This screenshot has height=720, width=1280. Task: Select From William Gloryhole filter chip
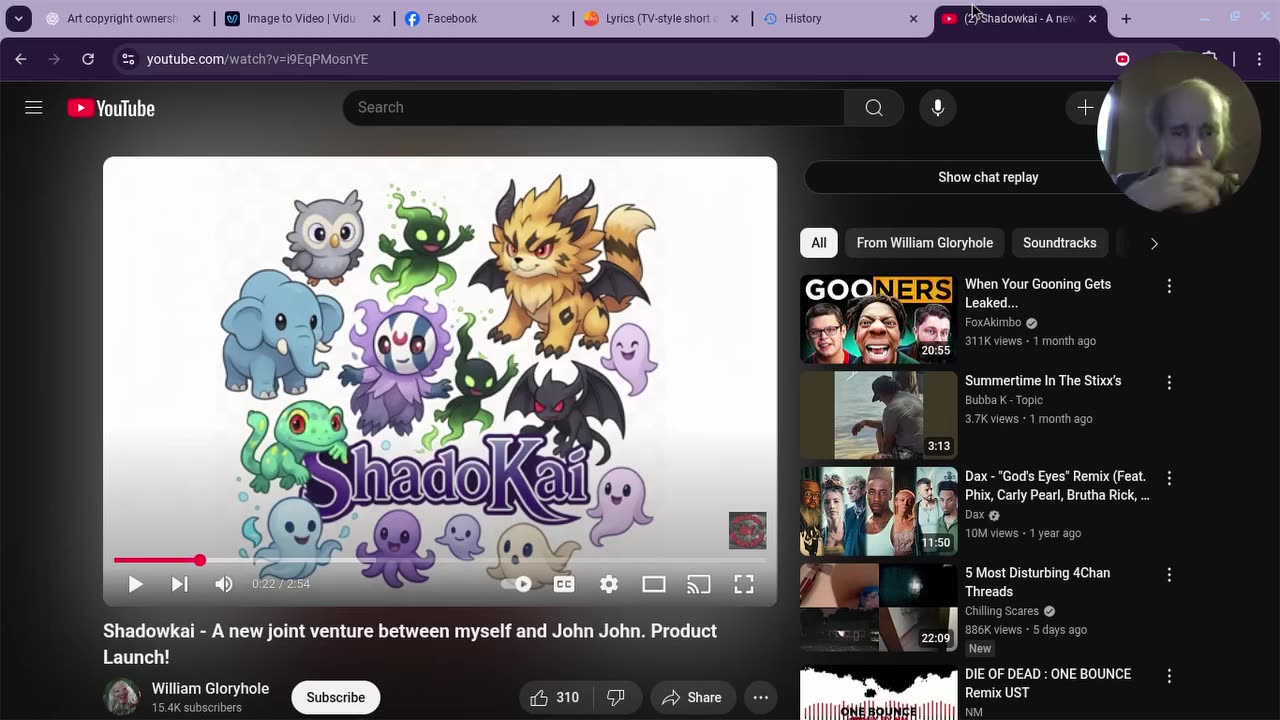[925, 243]
